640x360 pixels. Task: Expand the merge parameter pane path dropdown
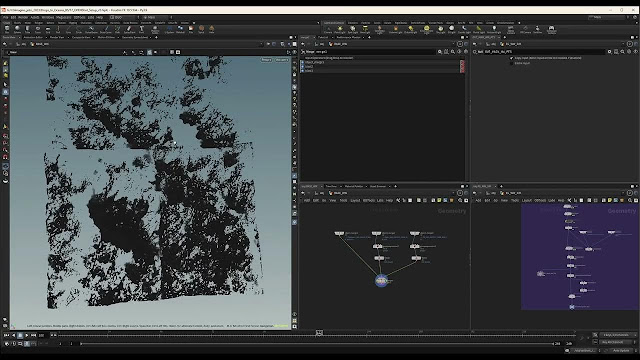[x=453, y=44]
